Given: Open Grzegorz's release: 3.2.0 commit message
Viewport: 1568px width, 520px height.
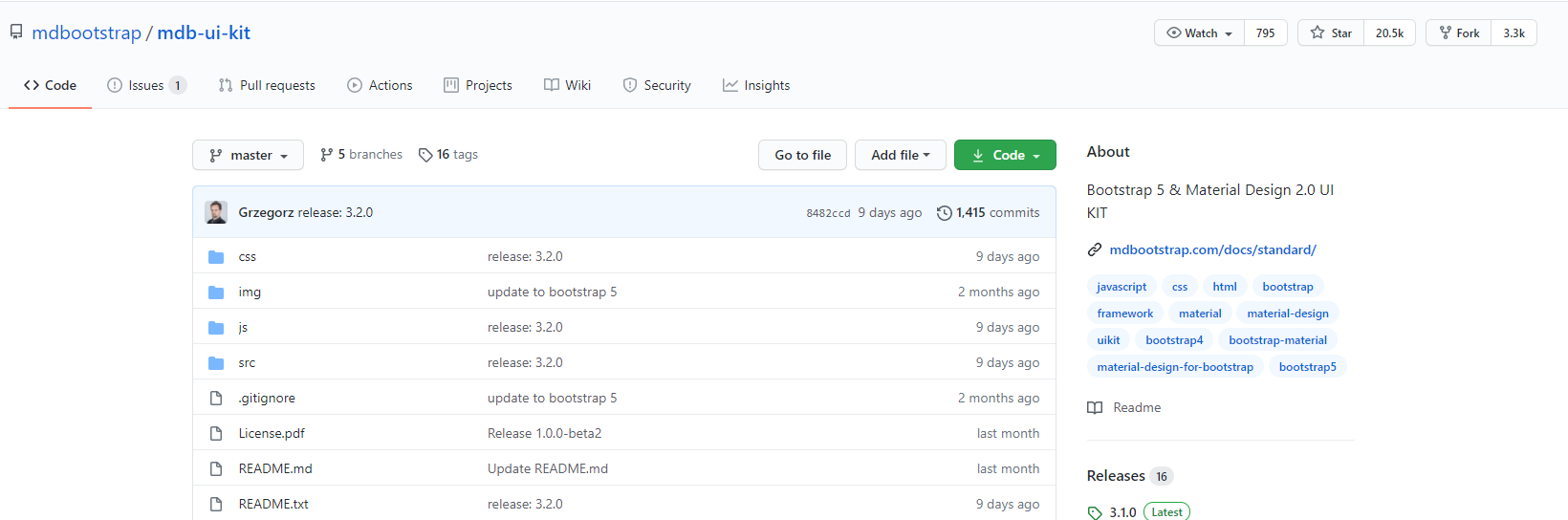Looking at the screenshot, I should pyautogui.click(x=335, y=213).
